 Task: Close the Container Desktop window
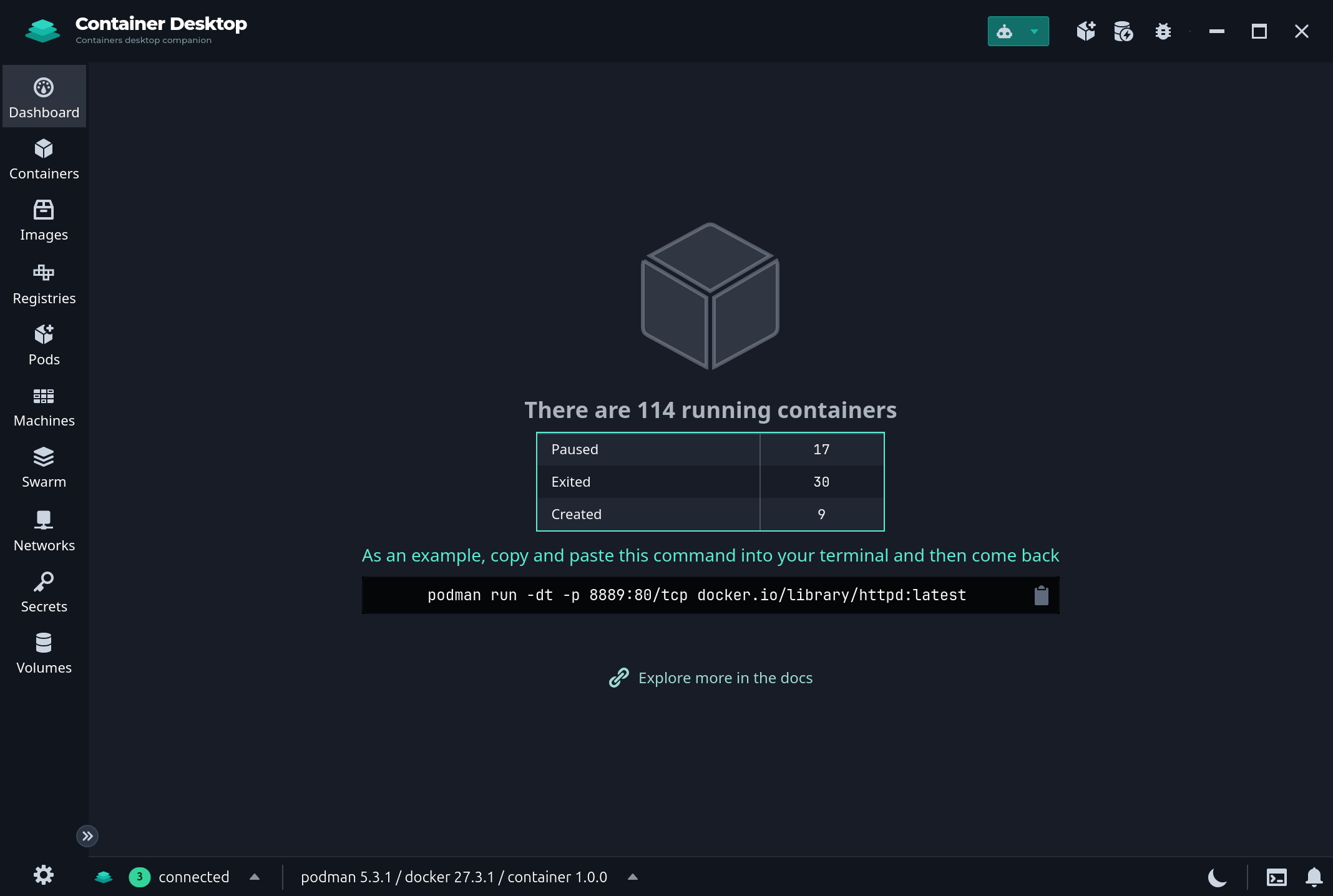[x=1301, y=31]
